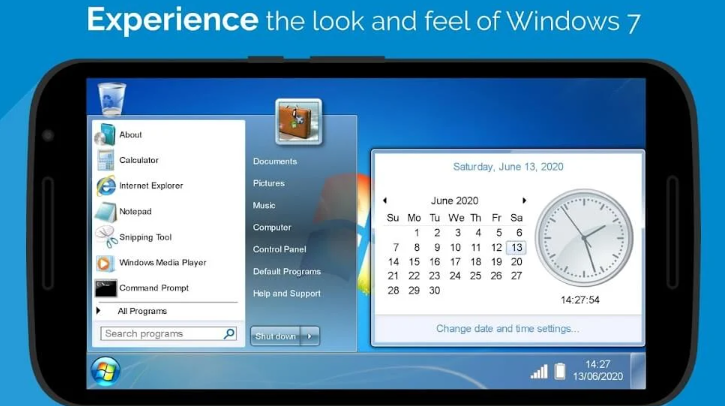This screenshot has width=725, height=406.
Task: Click the Snipping Tool label
Action: (145, 237)
